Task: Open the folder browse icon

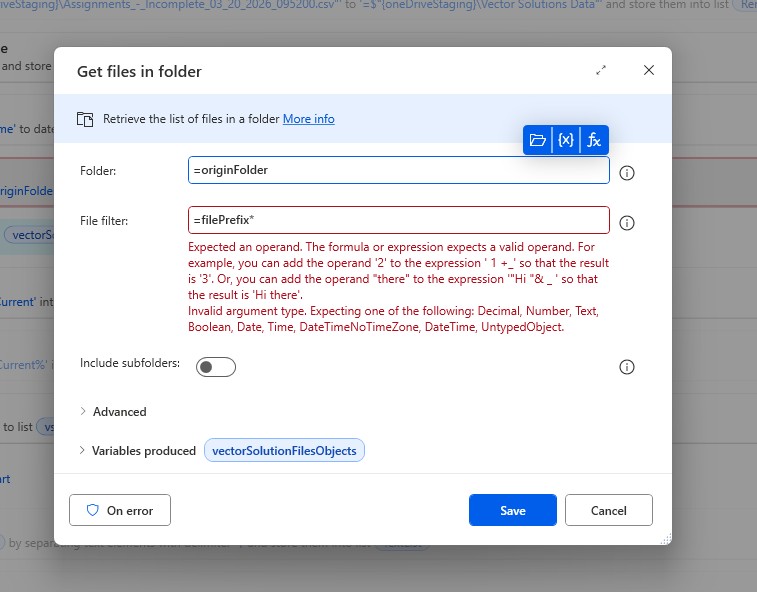Action: [537, 140]
